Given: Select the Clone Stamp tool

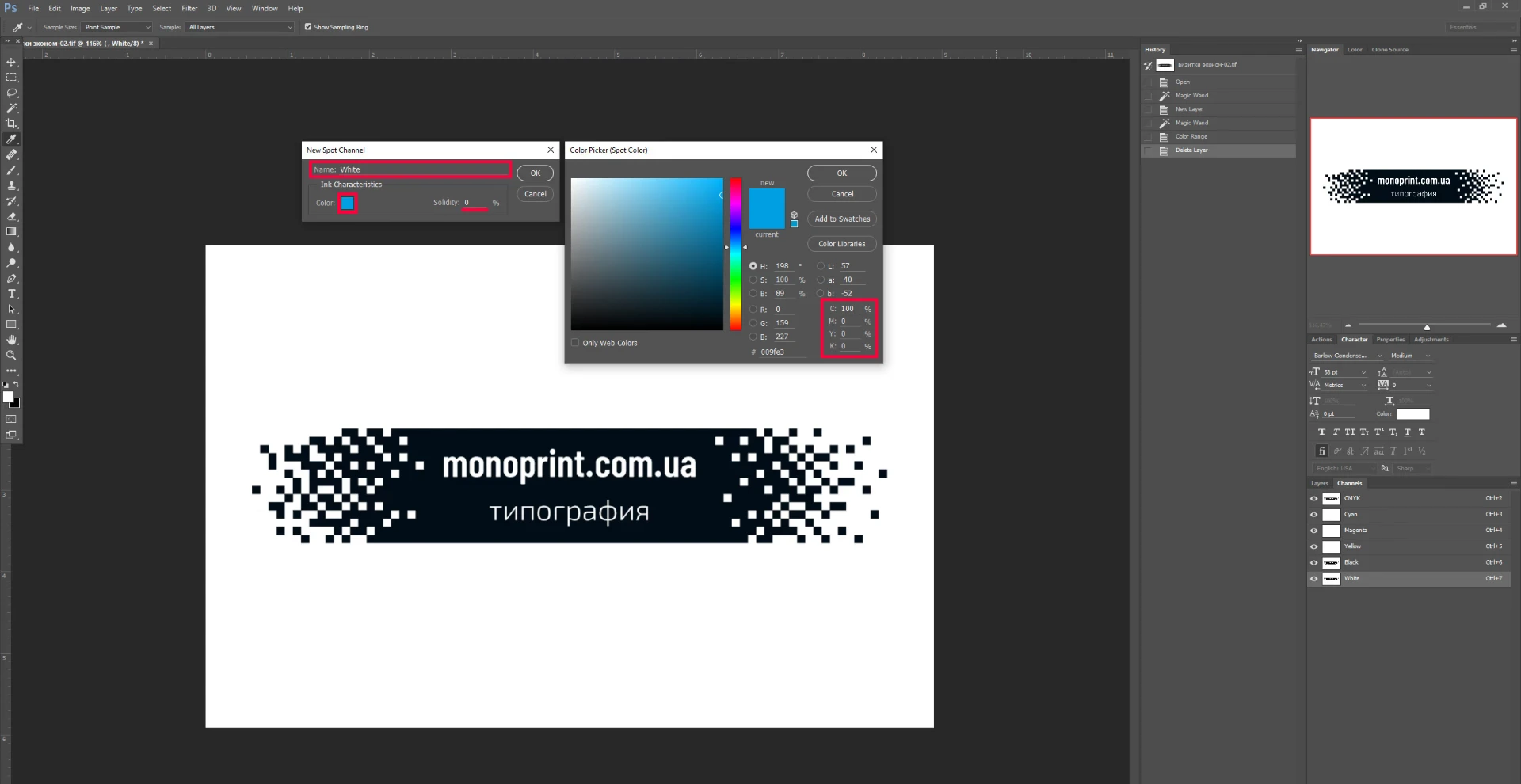Looking at the screenshot, I should click(11, 185).
